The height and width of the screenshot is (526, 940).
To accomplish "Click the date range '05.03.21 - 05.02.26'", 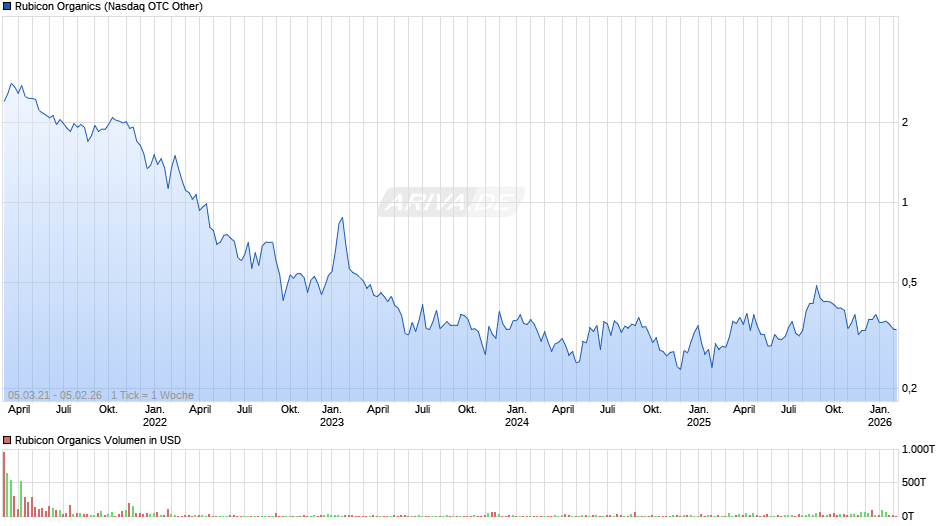I will click(55, 395).
